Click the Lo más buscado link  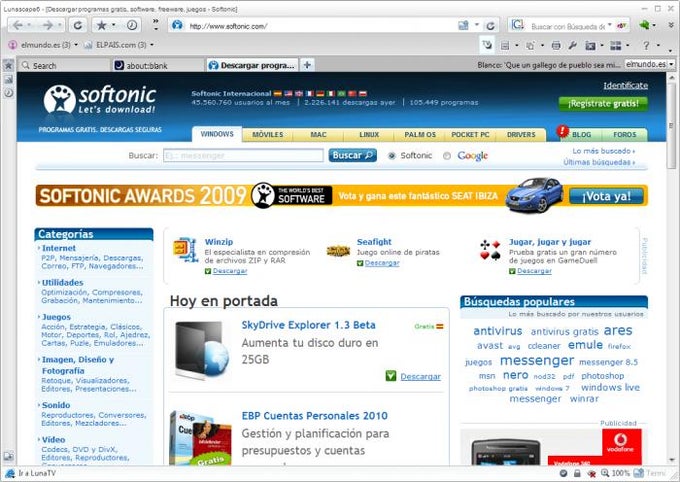click(x=603, y=151)
